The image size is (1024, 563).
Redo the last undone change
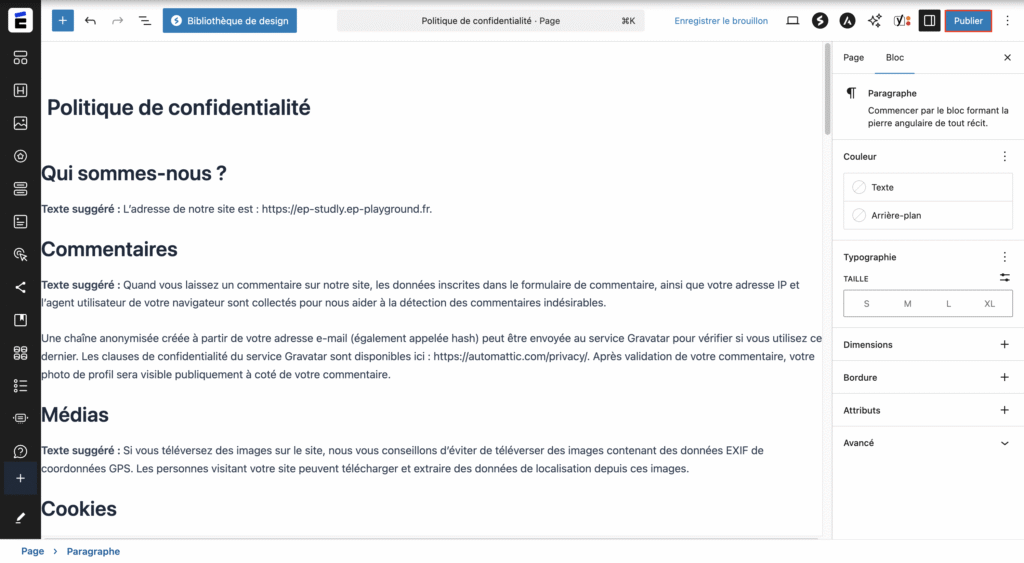118,20
